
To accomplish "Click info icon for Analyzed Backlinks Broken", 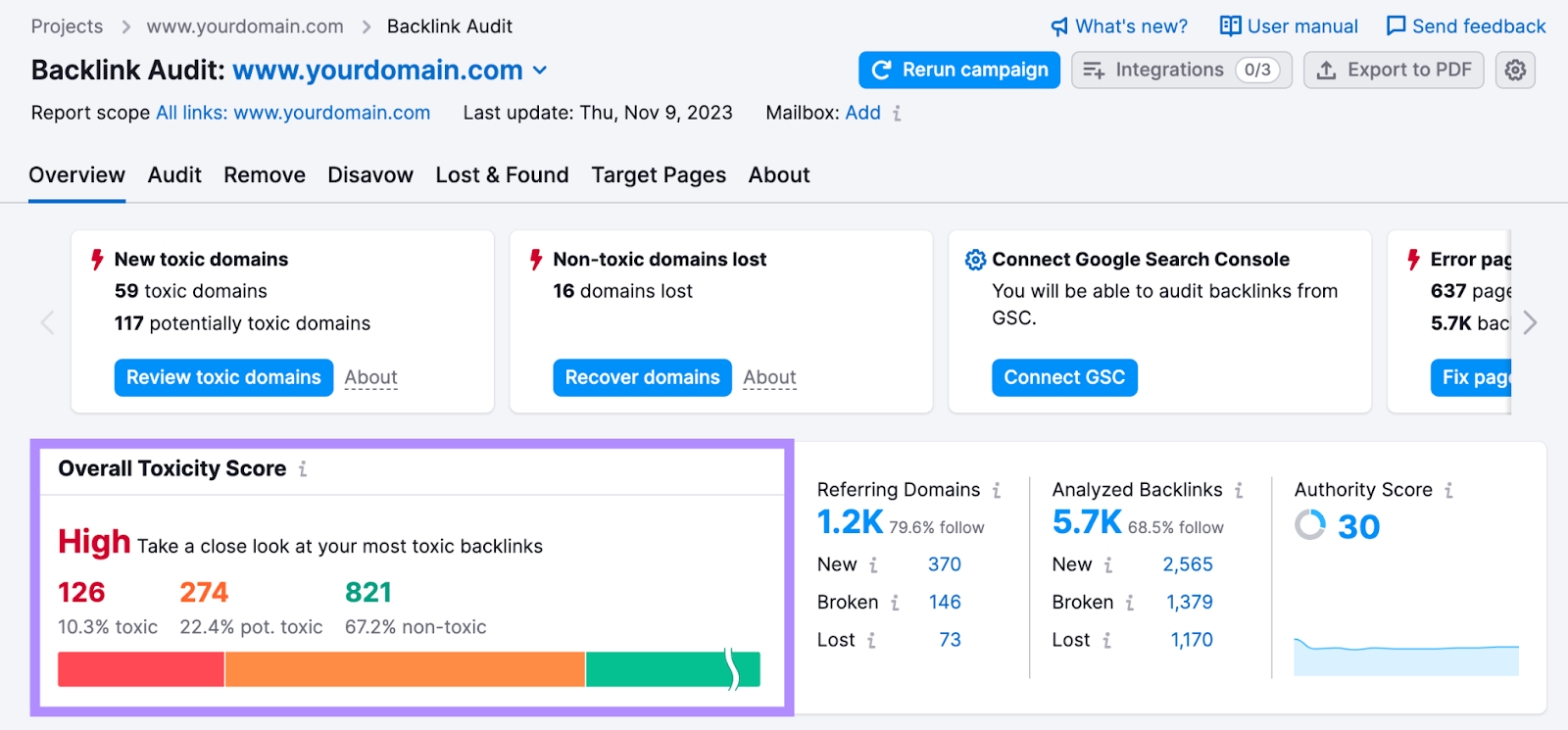I will pyautogui.click(x=1130, y=603).
